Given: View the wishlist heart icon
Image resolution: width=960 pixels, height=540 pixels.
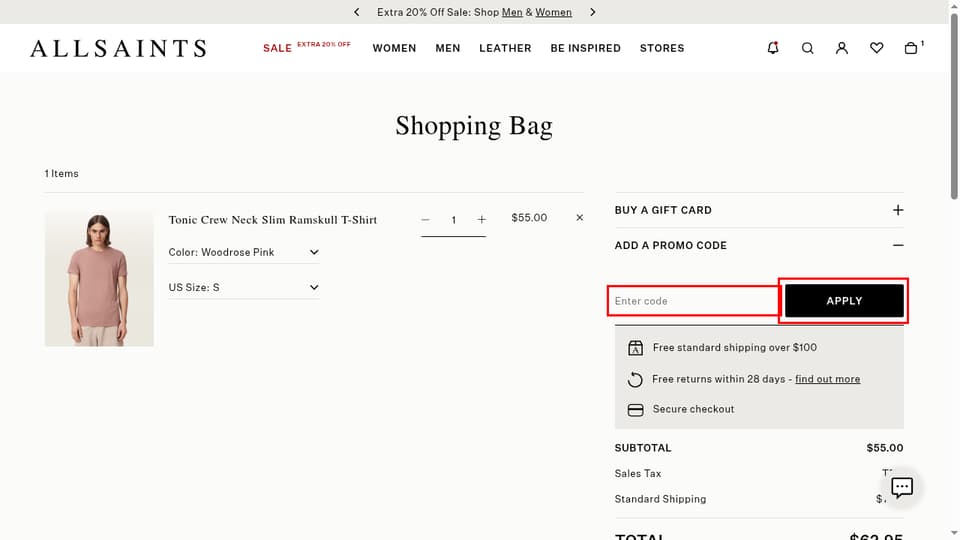Looking at the screenshot, I should [x=877, y=48].
